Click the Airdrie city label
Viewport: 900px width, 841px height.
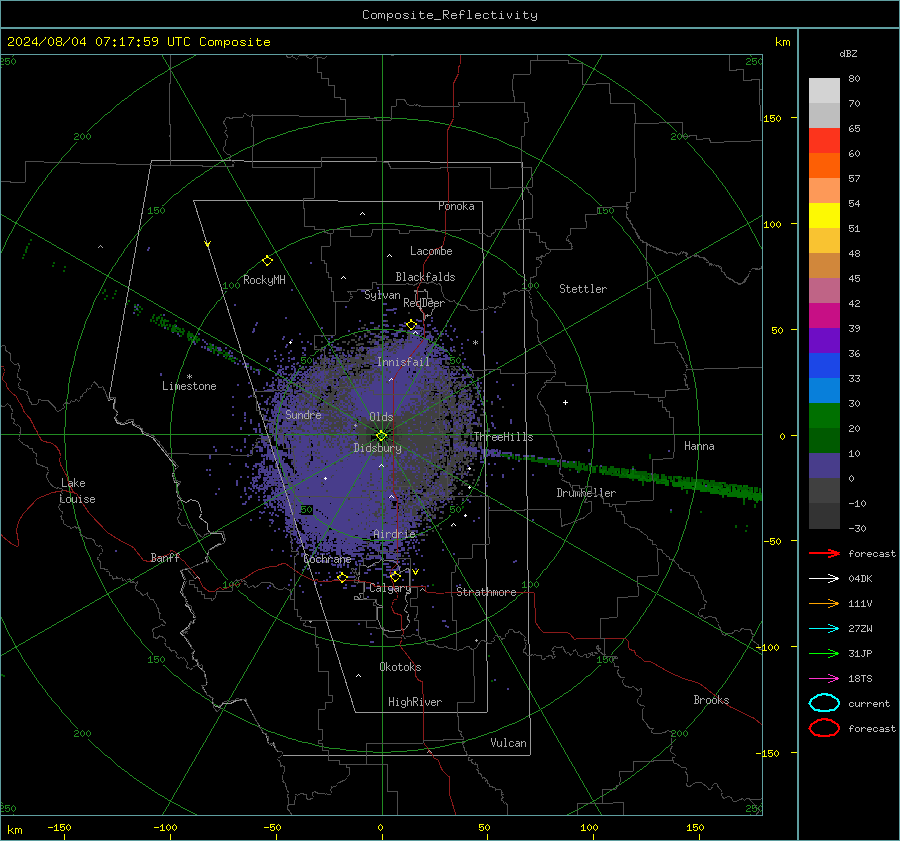394,534
